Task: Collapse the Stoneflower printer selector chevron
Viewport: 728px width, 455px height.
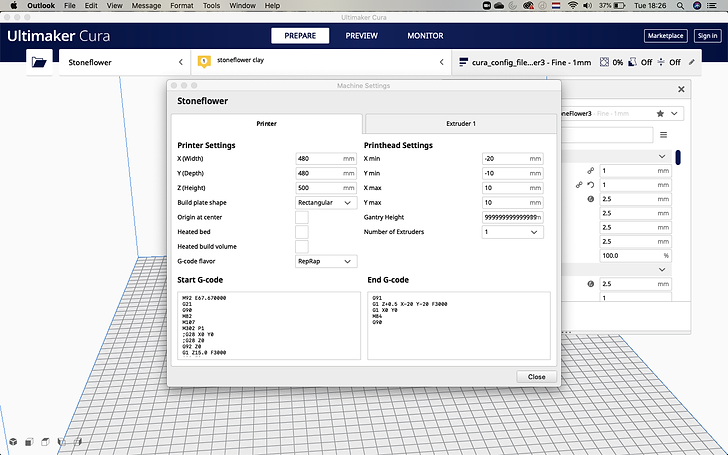Action: pos(181,62)
